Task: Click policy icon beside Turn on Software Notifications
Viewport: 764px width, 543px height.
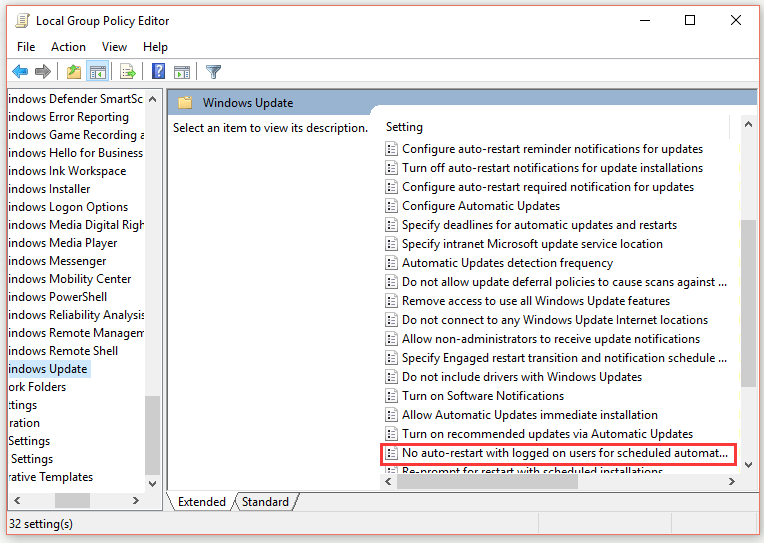Action: click(391, 396)
